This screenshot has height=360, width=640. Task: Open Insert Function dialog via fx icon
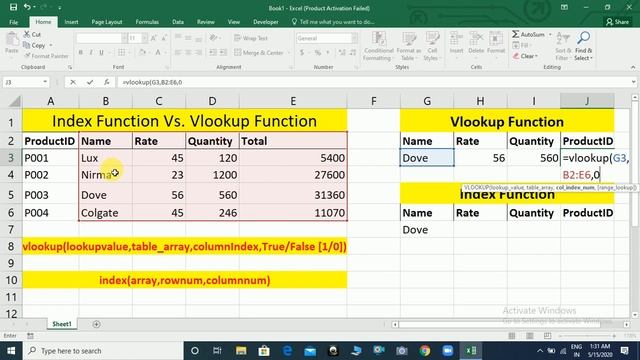(x=106, y=82)
